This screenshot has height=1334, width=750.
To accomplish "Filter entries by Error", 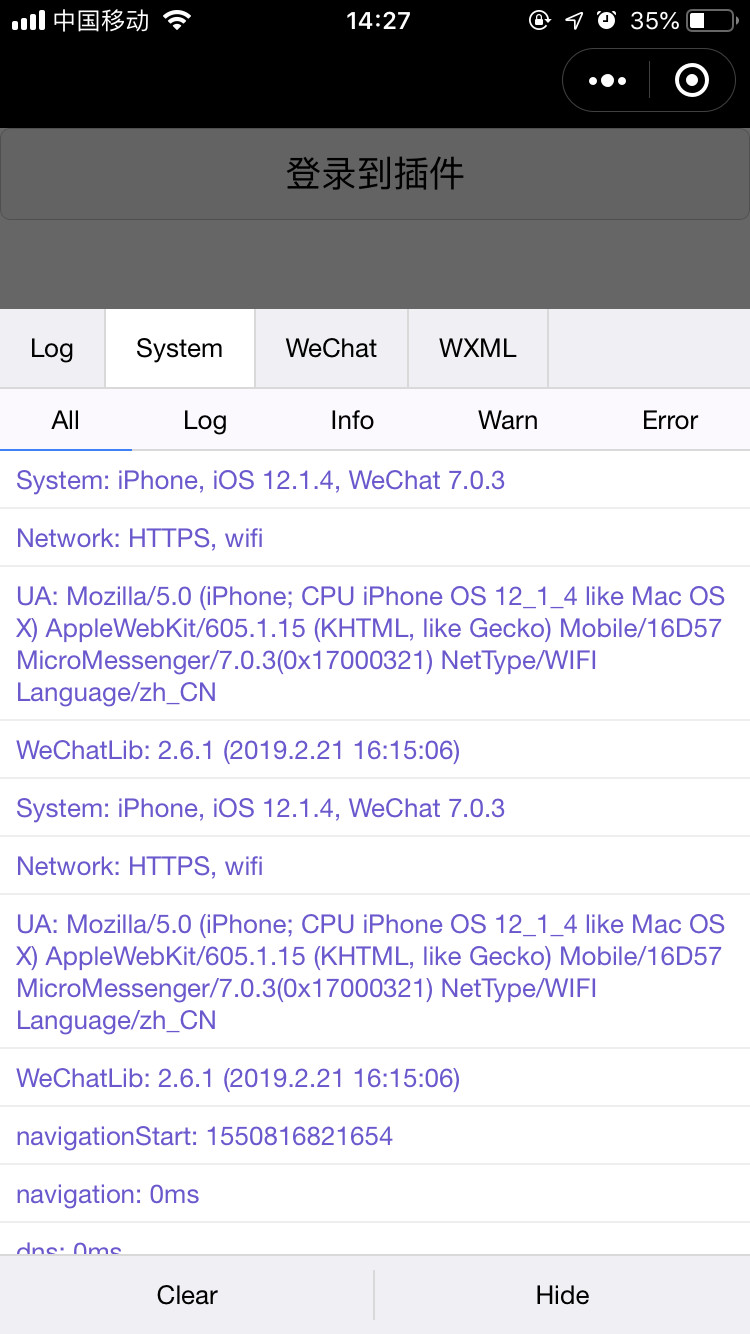I will [x=670, y=420].
